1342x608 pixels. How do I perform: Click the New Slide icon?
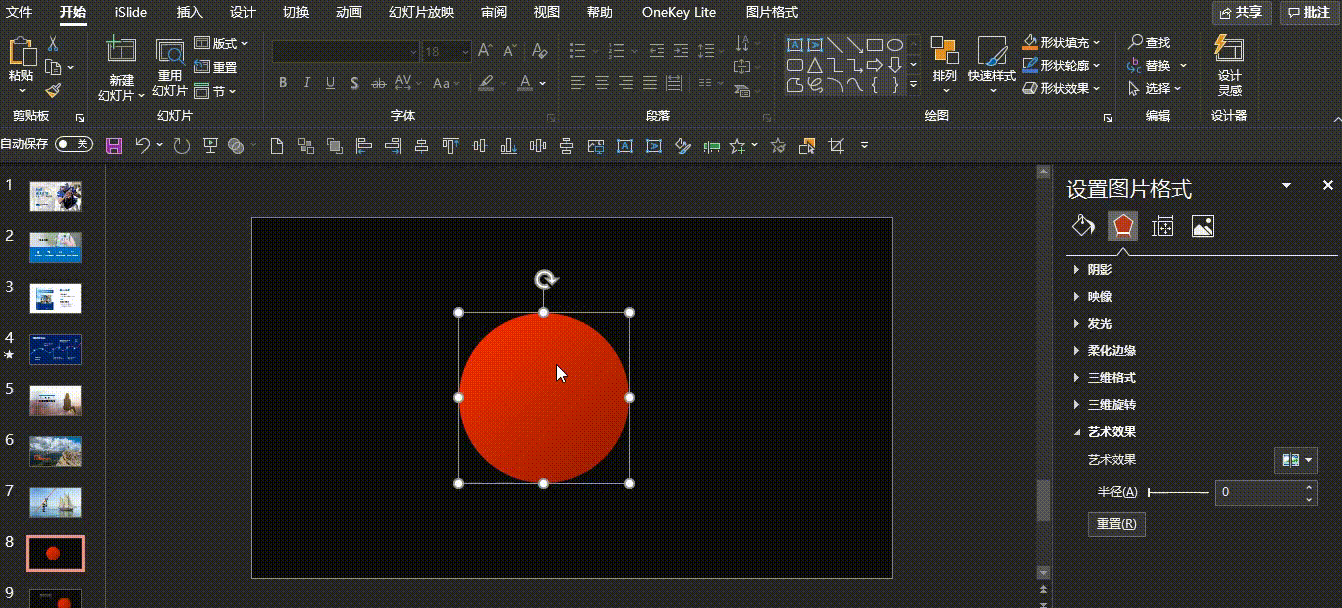pos(121,52)
